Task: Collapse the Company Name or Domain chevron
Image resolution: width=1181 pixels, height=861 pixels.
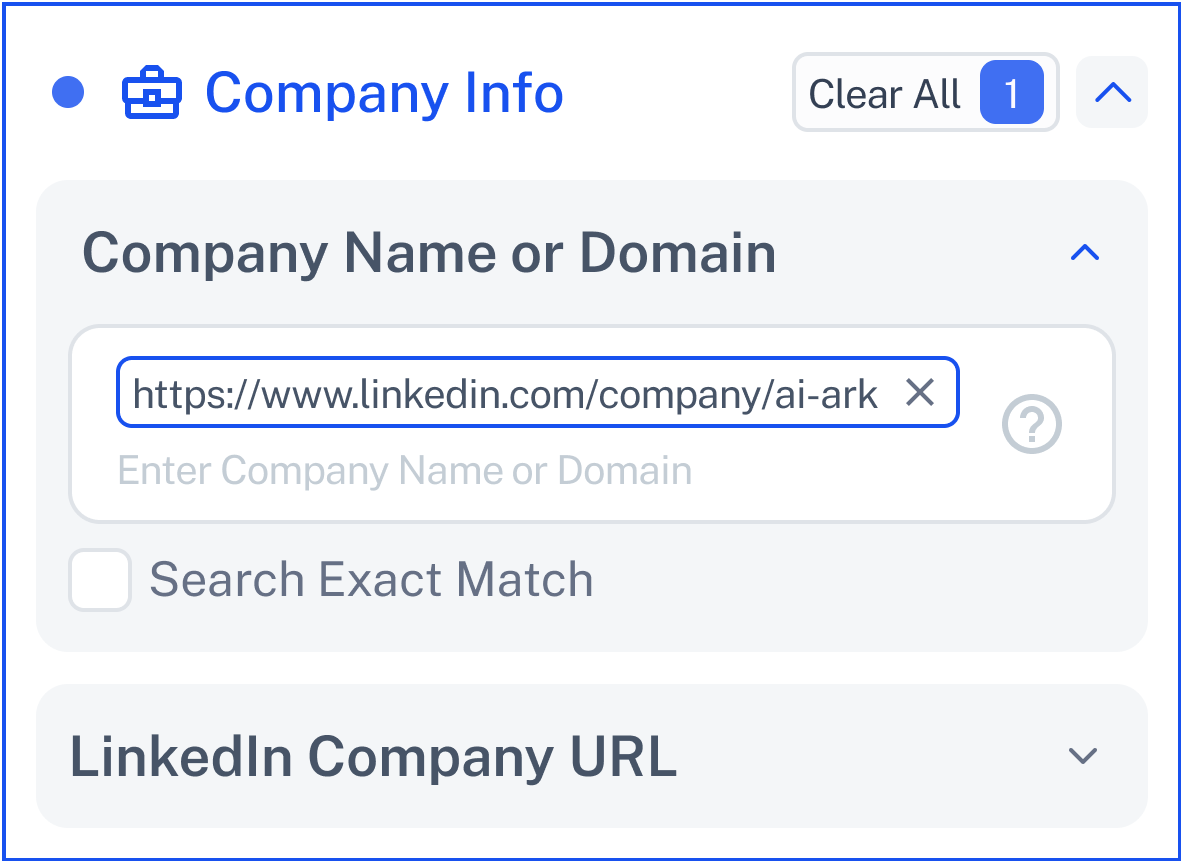Action: coord(1085,253)
